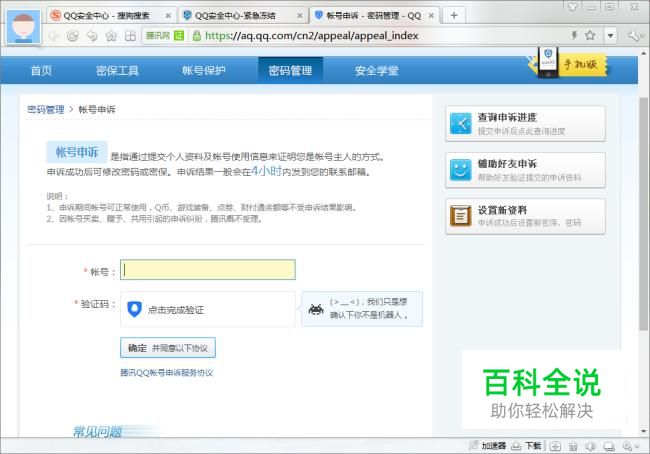Viewport: 650px width, 454px height.
Task: Open the 腾讯QQ帐号申诉服务协议 link
Action: click(x=167, y=373)
